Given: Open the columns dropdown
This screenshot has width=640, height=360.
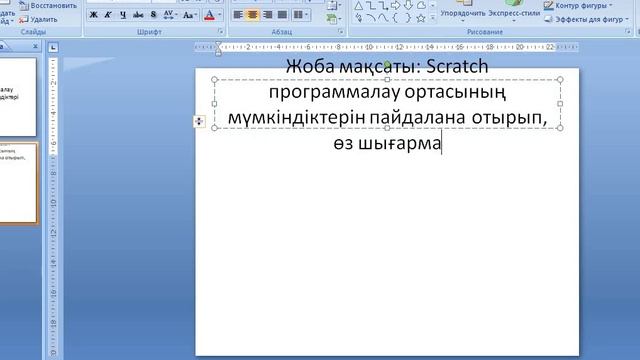Looking at the screenshot, I should (x=301, y=15).
